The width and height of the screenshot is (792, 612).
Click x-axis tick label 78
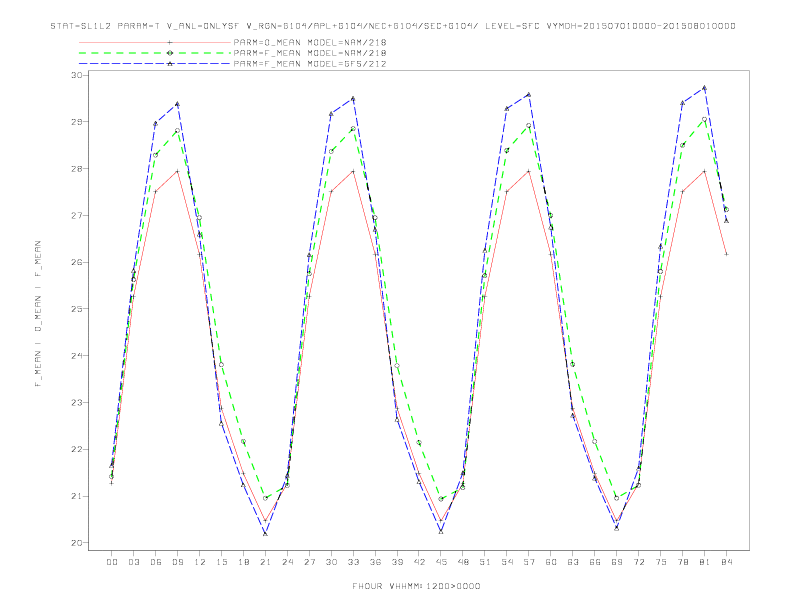coord(683,562)
